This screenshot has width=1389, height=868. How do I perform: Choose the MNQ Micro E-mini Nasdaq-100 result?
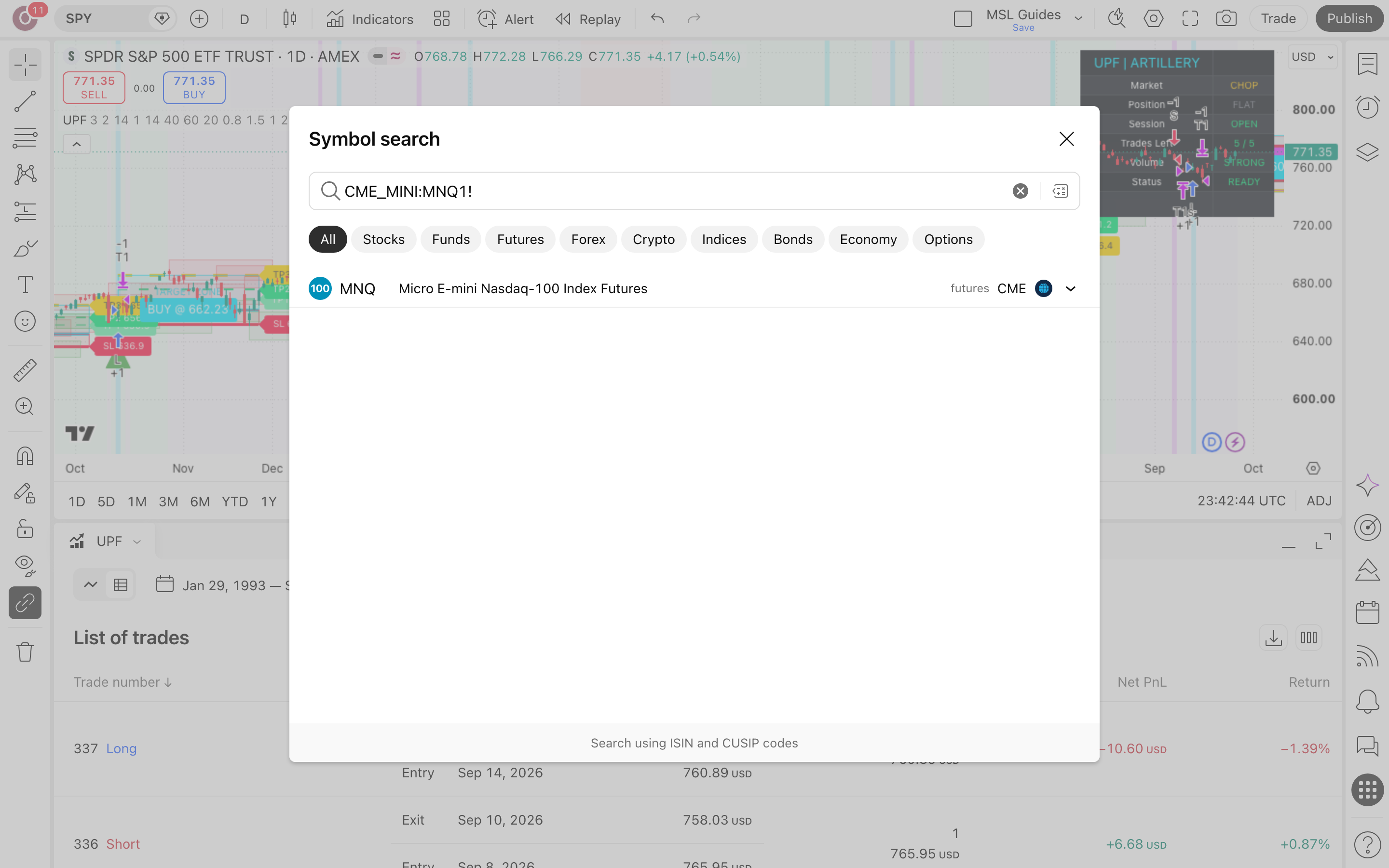click(x=694, y=289)
